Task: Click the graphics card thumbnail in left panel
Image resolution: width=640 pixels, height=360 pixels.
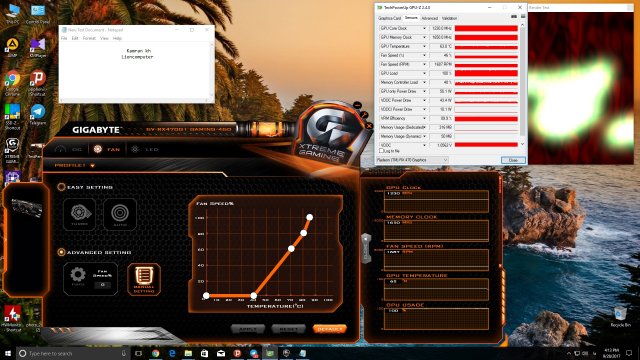Action: click(26, 207)
